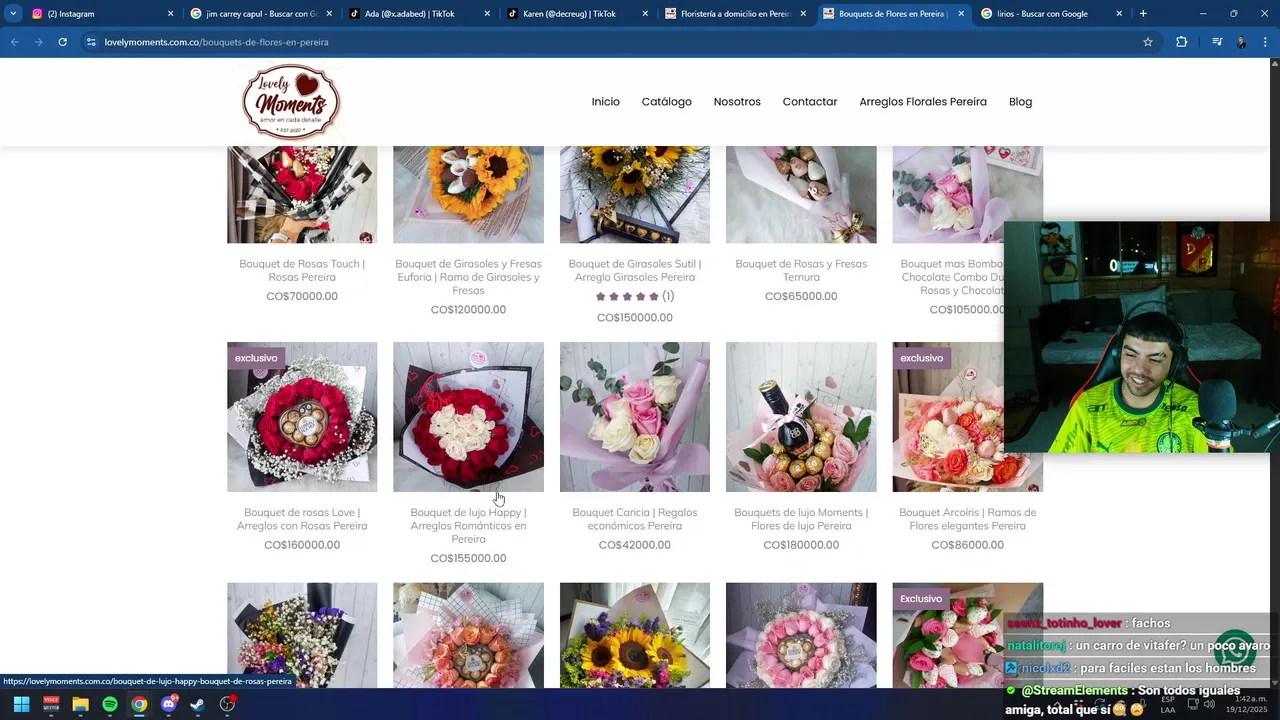Open the Chrome extensions puzzle icon
Image resolution: width=1280 pixels, height=720 pixels.
(x=1182, y=42)
